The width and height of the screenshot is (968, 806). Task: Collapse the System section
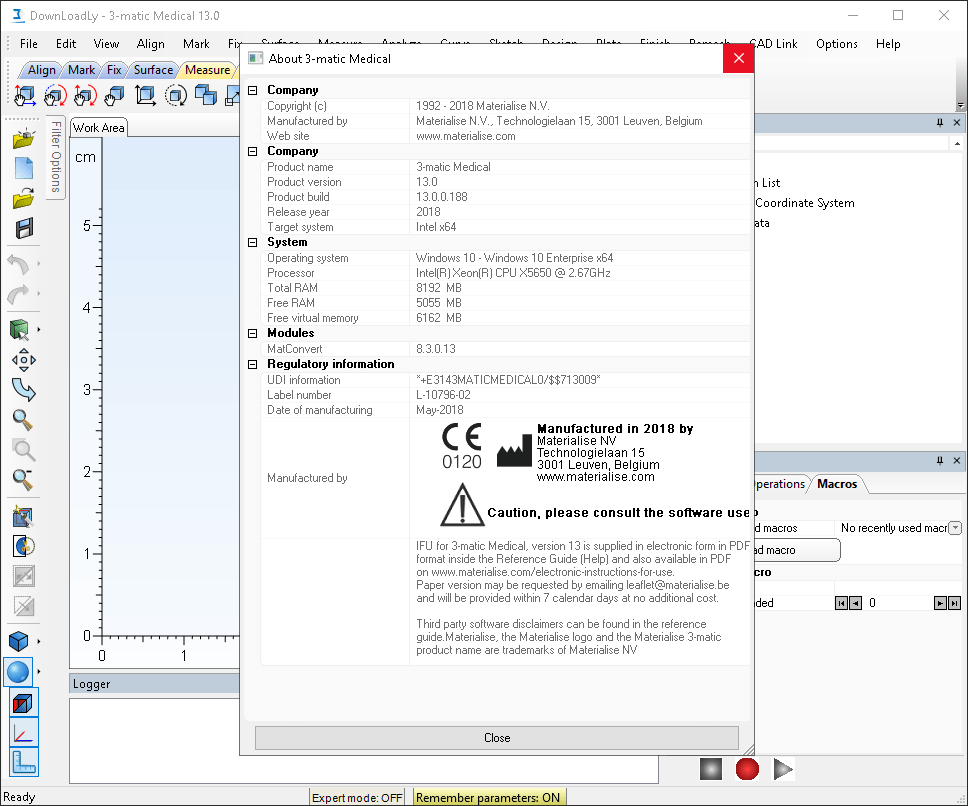point(252,243)
